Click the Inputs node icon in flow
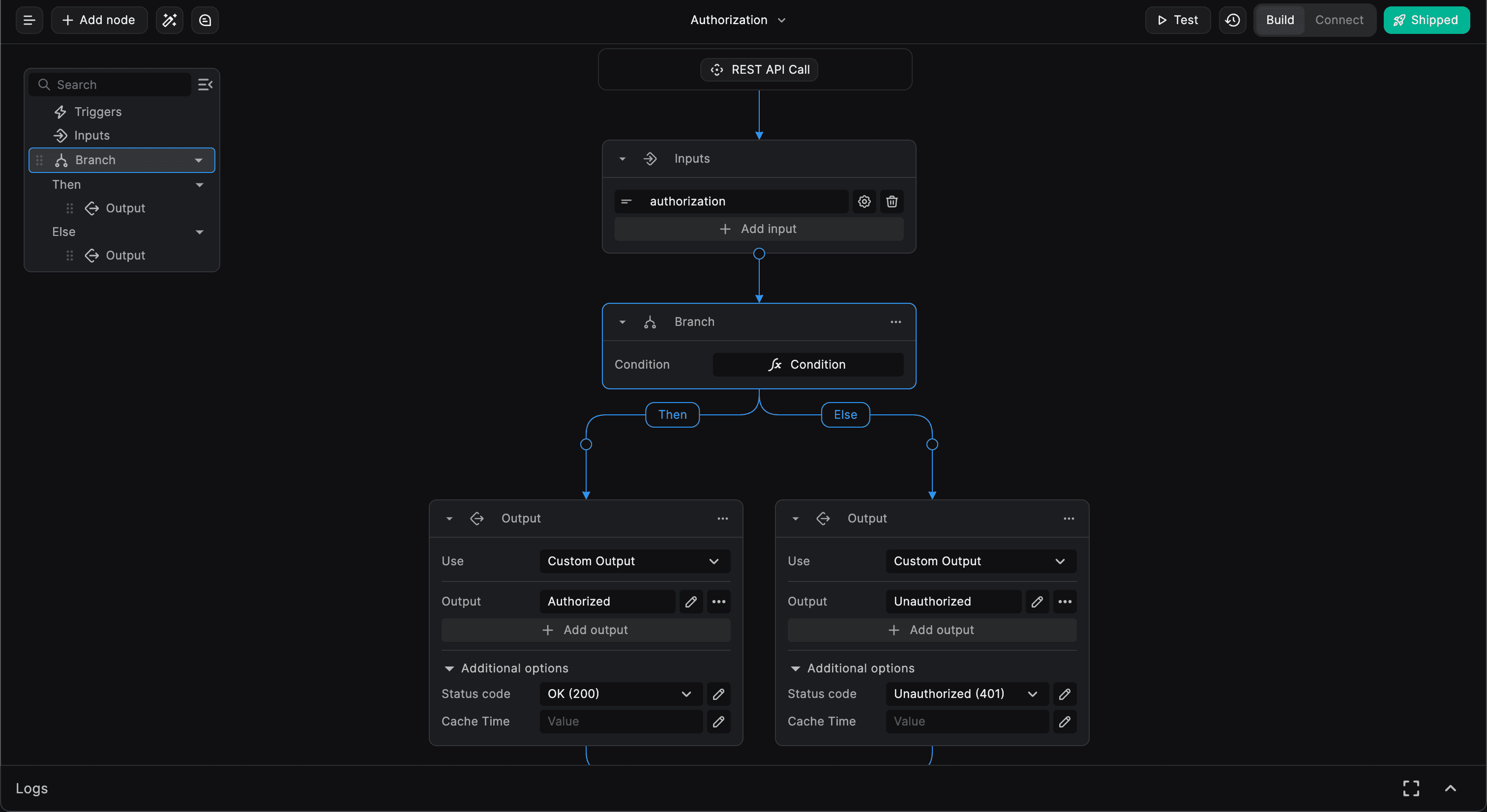This screenshot has width=1487, height=812. (x=650, y=158)
